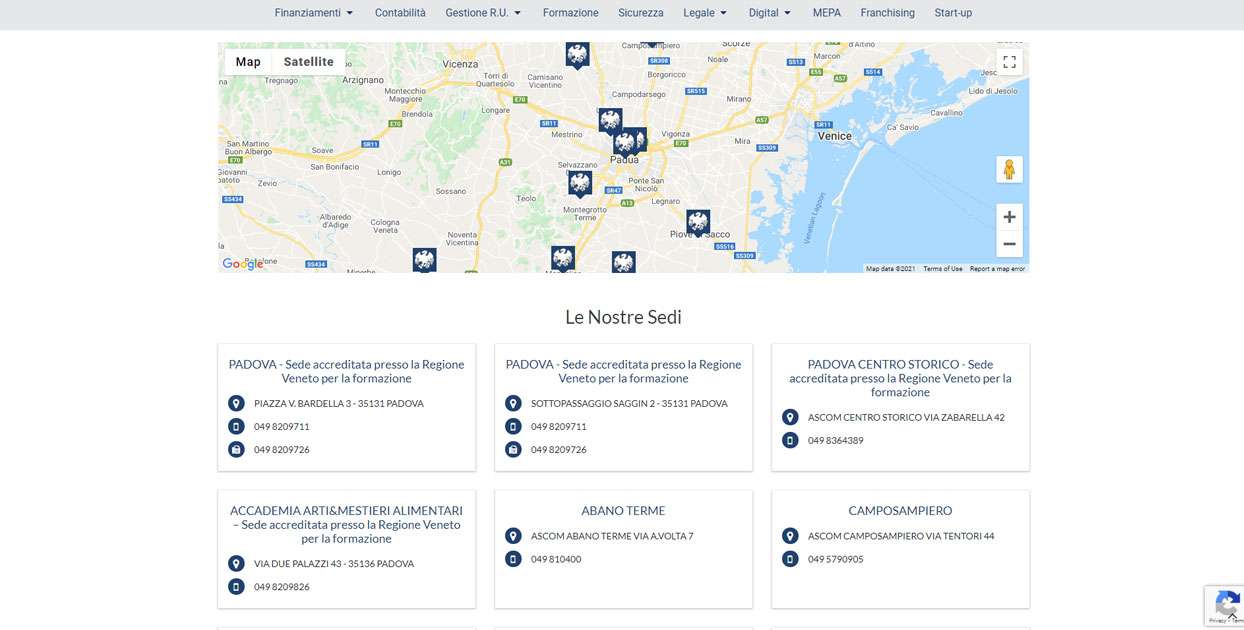Click location pin beside Ascom Abano Terme address
1244x630 pixels.
(x=513, y=536)
